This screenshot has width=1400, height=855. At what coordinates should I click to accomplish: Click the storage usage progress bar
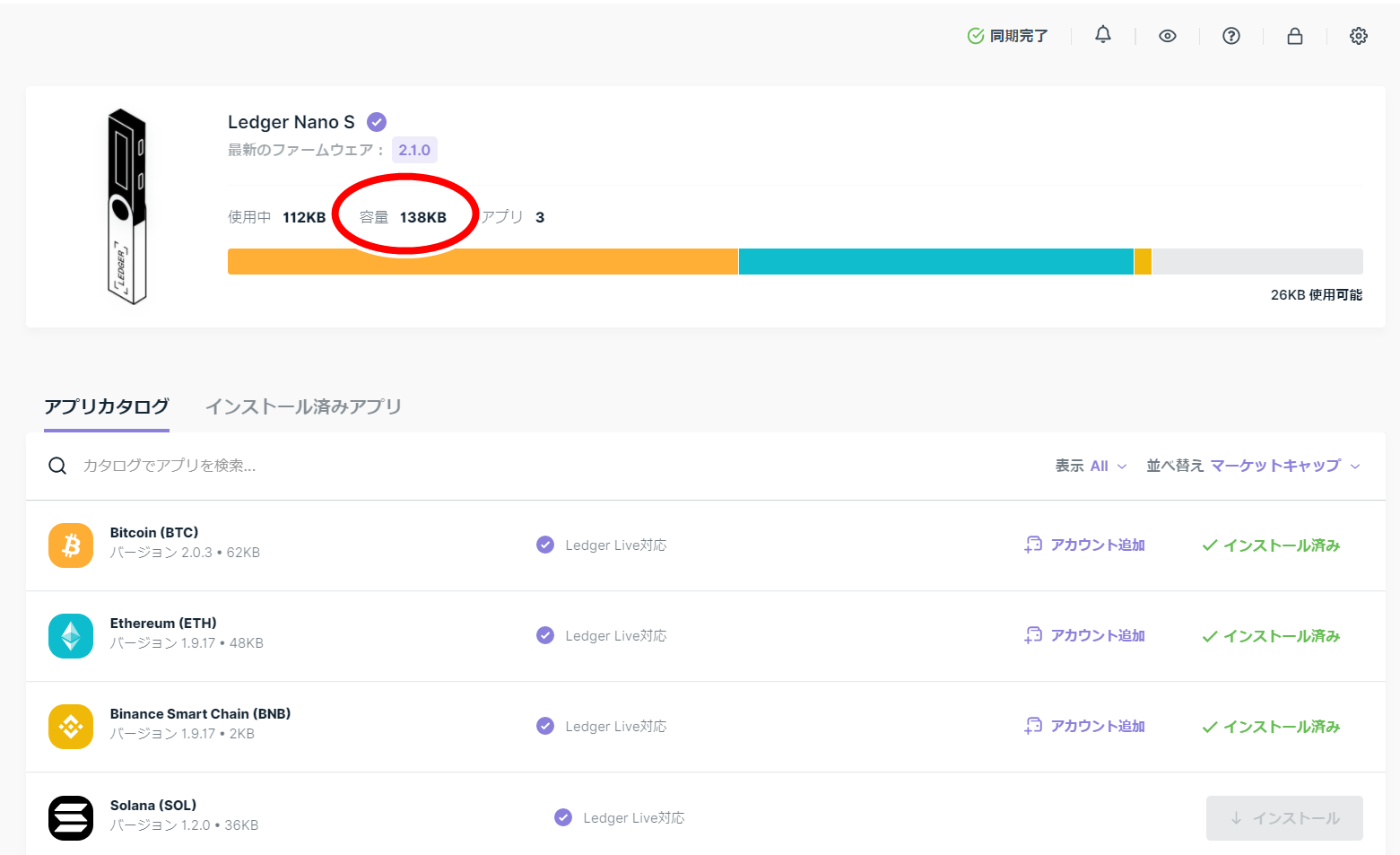tap(796, 261)
